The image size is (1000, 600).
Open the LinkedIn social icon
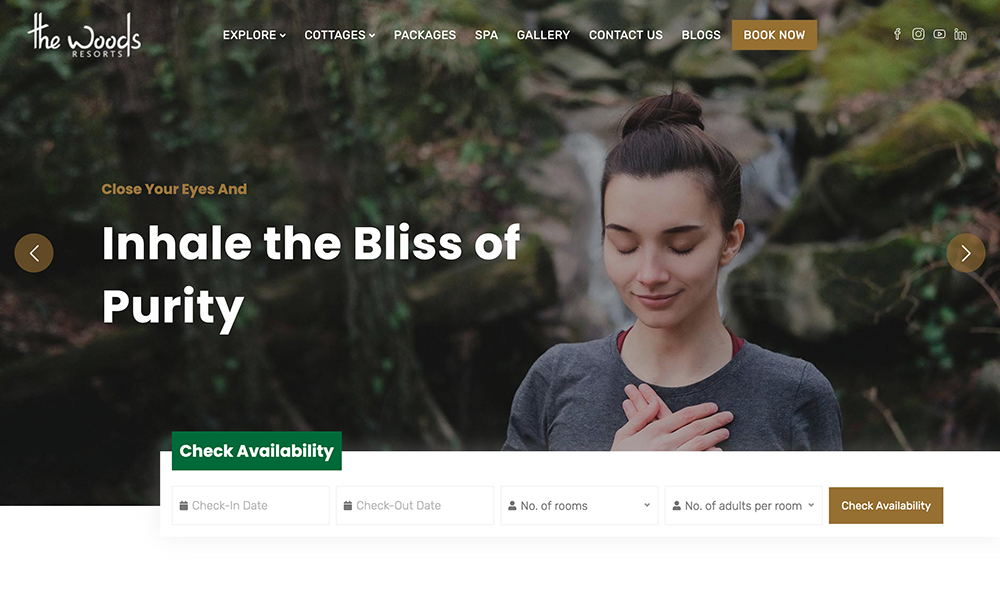[x=960, y=34]
